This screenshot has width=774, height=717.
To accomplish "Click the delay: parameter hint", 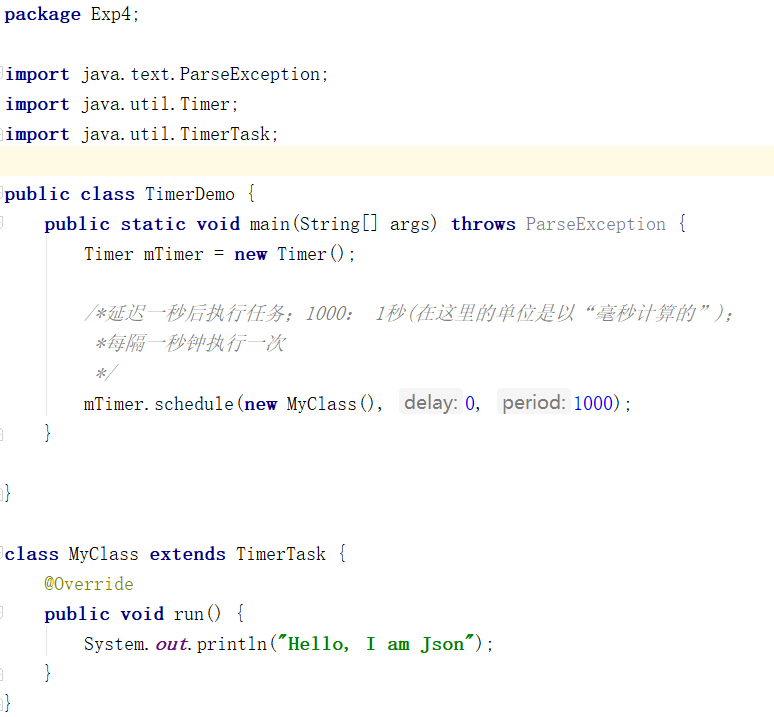I will pos(430,403).
